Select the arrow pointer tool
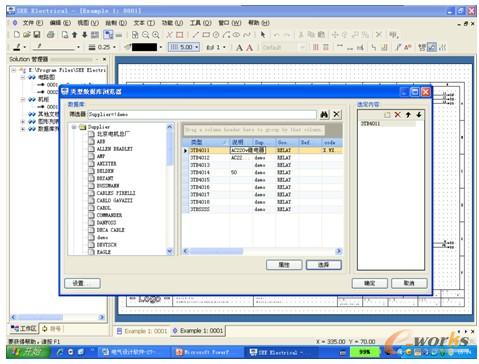 pos(263,35)
